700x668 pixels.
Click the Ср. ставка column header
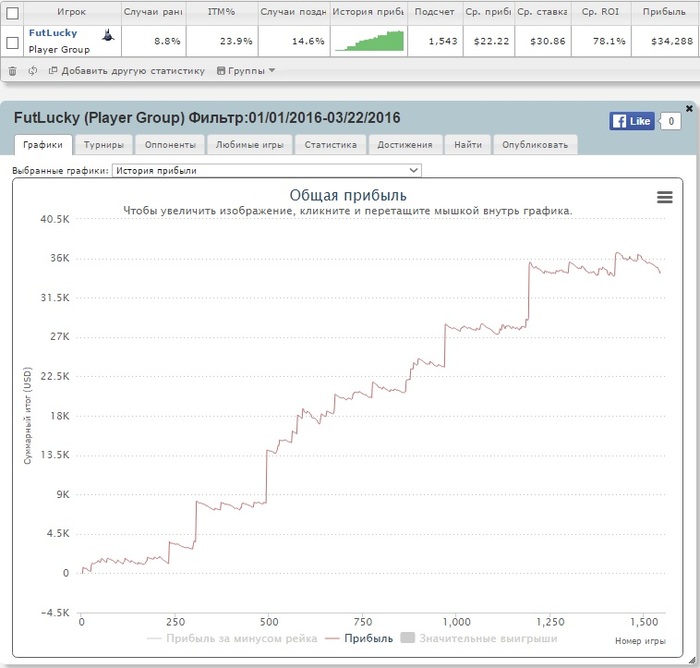pyautogui.click(x=542, y=12)
